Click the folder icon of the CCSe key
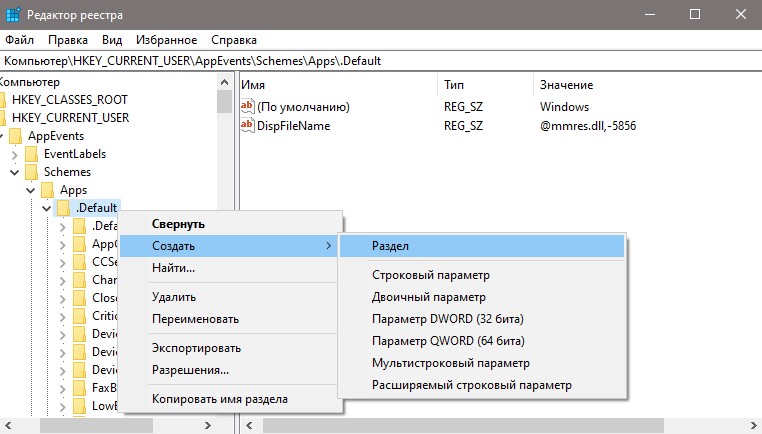Image resolution: width=762 pixels, height=434 pixels. coord(80,262)
